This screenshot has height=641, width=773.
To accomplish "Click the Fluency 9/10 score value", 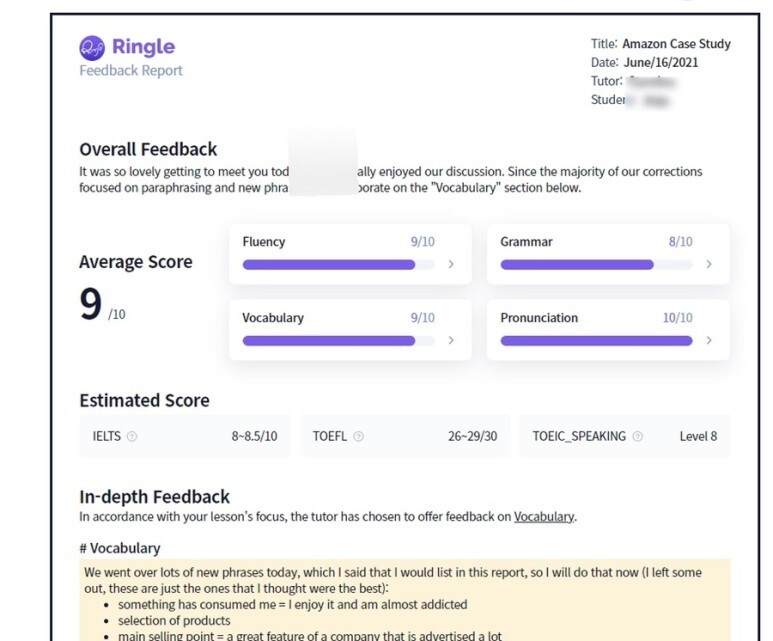I will pos(423,242).
